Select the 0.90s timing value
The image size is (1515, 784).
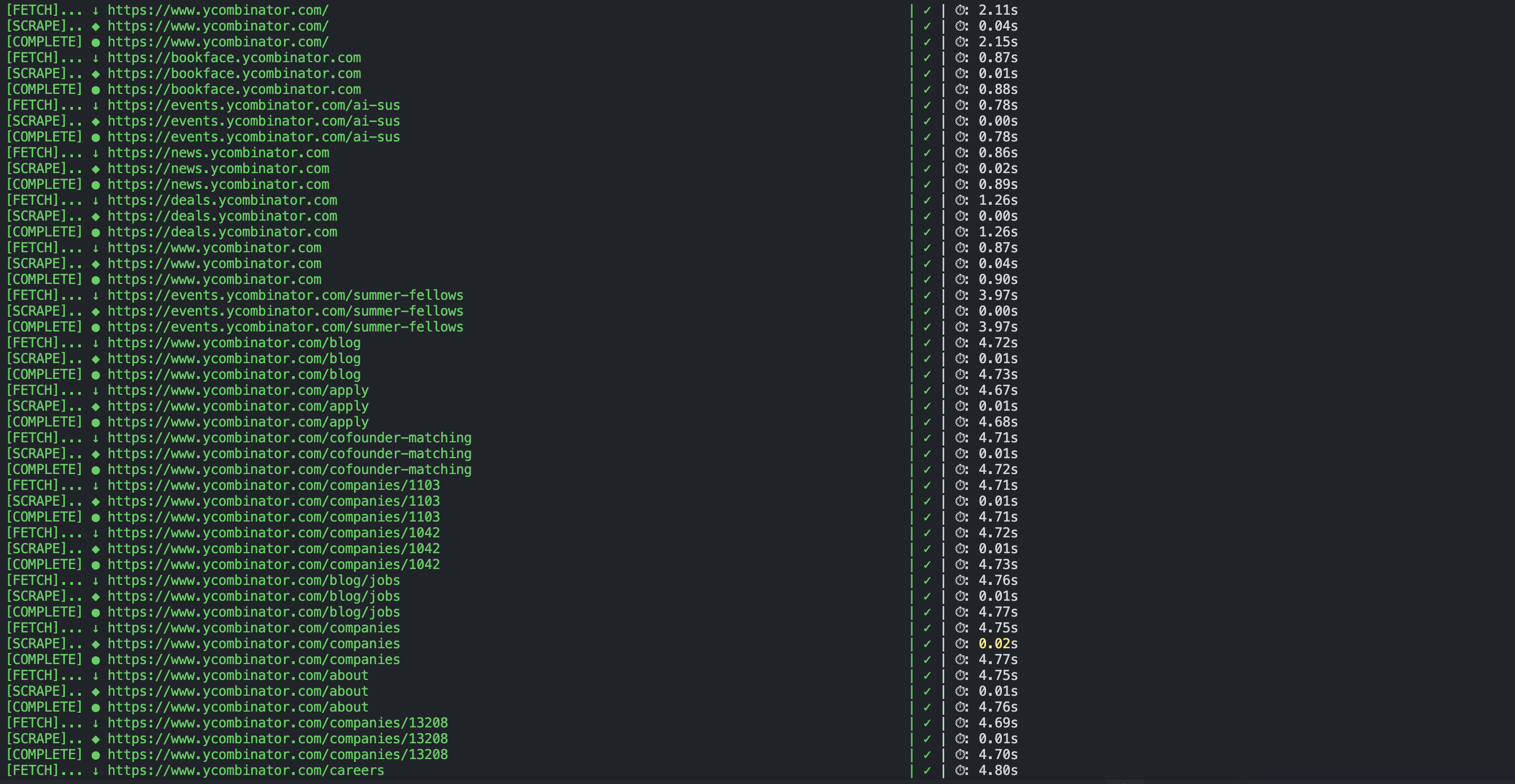(998, 280)
